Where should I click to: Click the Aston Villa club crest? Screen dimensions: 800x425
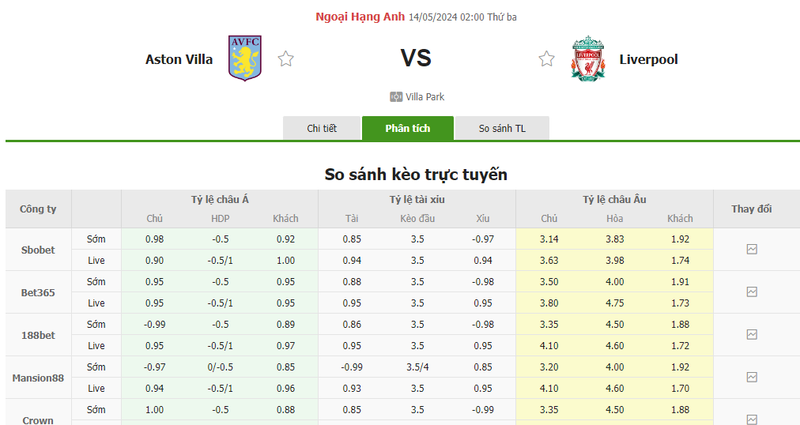click(245, 58)
